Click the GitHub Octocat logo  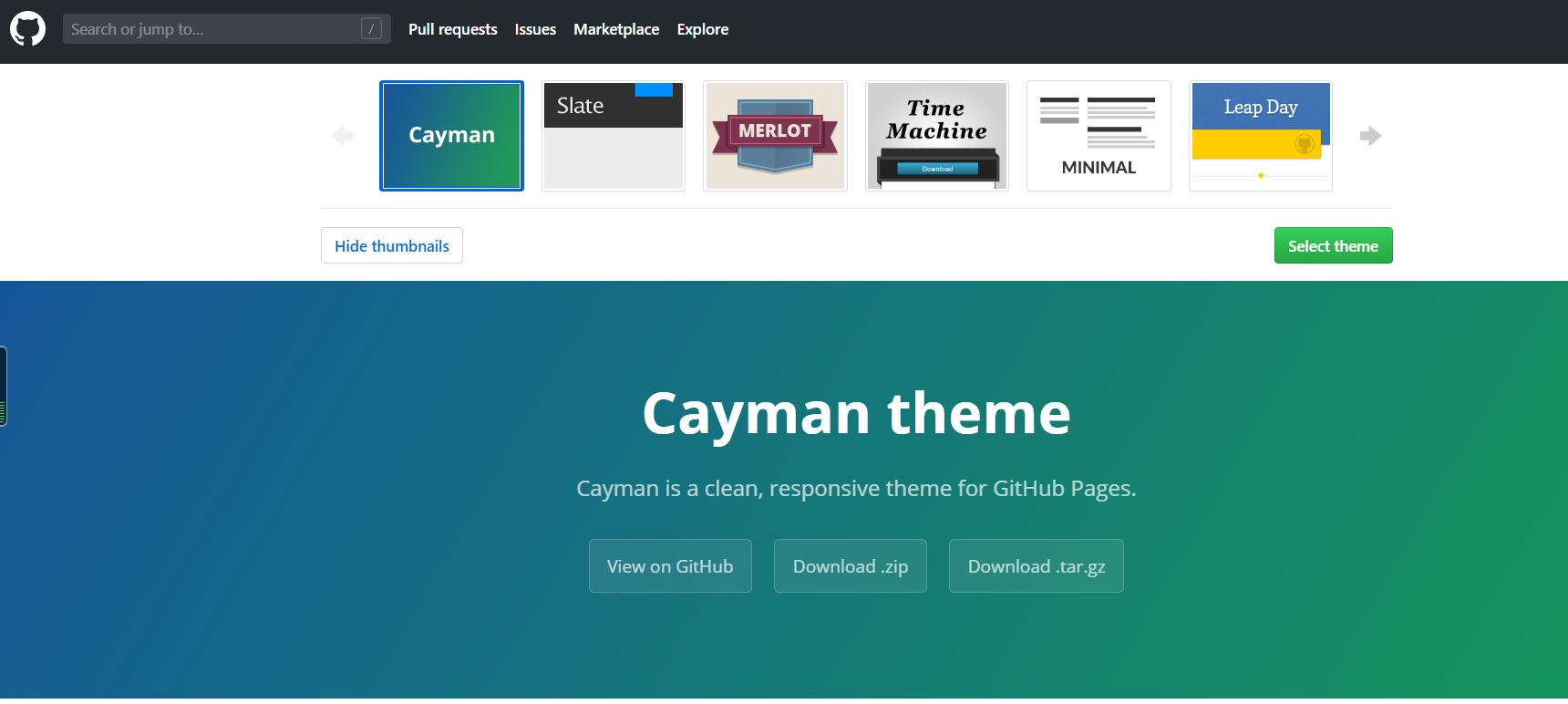[x=27, y=29]
